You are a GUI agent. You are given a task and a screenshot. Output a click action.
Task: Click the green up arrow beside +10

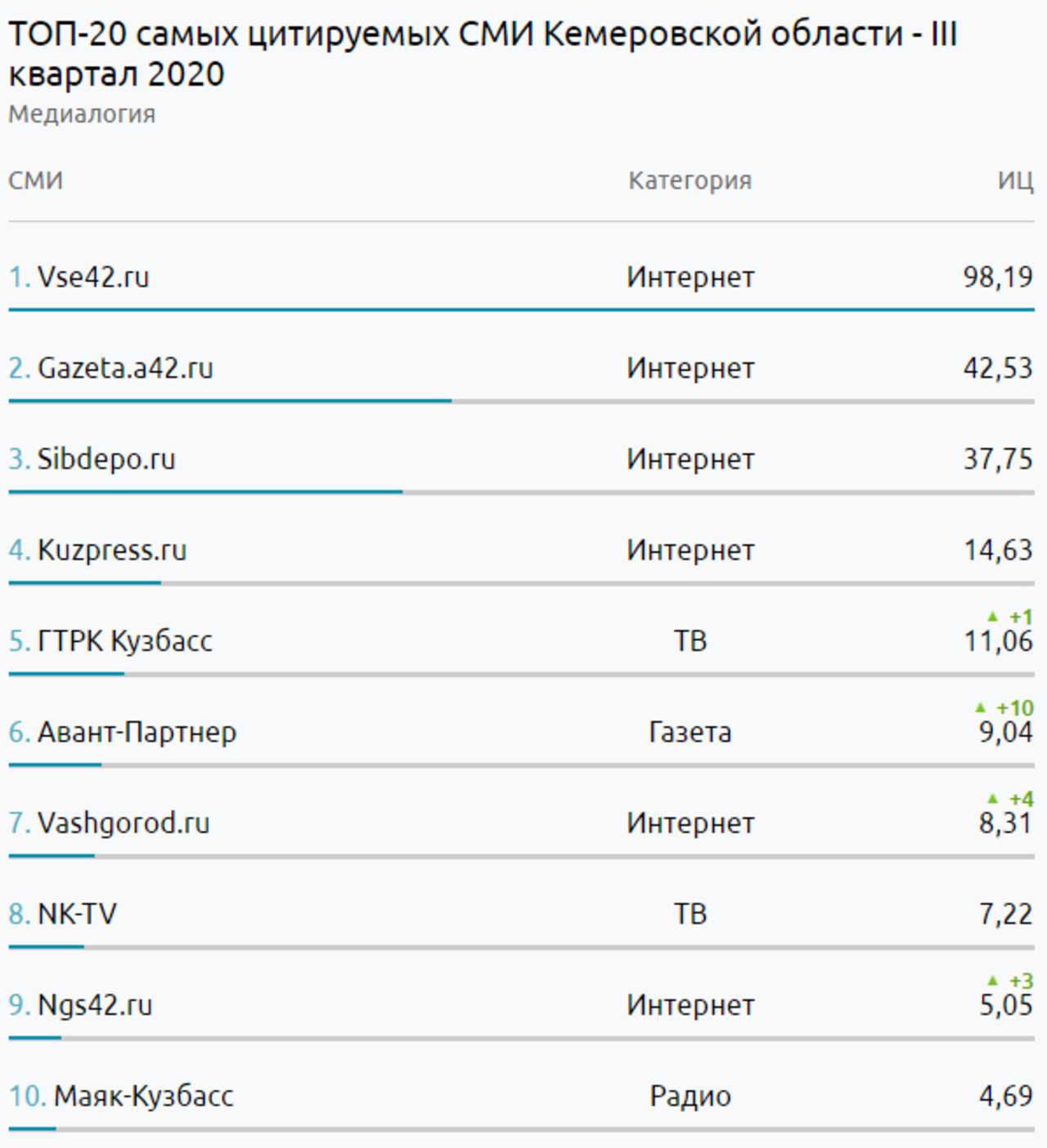pyautogui.click(x=981, y=707)
